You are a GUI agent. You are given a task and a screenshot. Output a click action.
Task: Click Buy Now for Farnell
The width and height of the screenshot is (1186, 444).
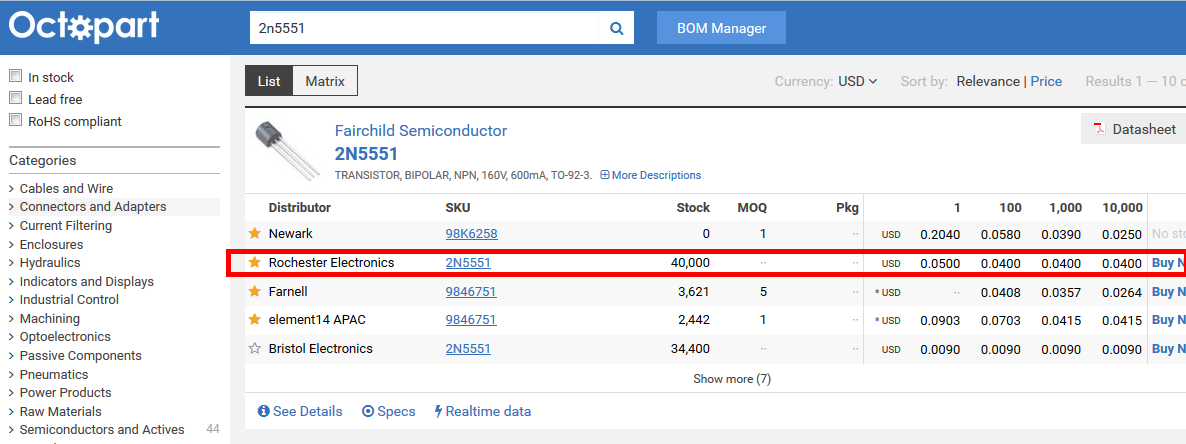tap(1169, 291)
